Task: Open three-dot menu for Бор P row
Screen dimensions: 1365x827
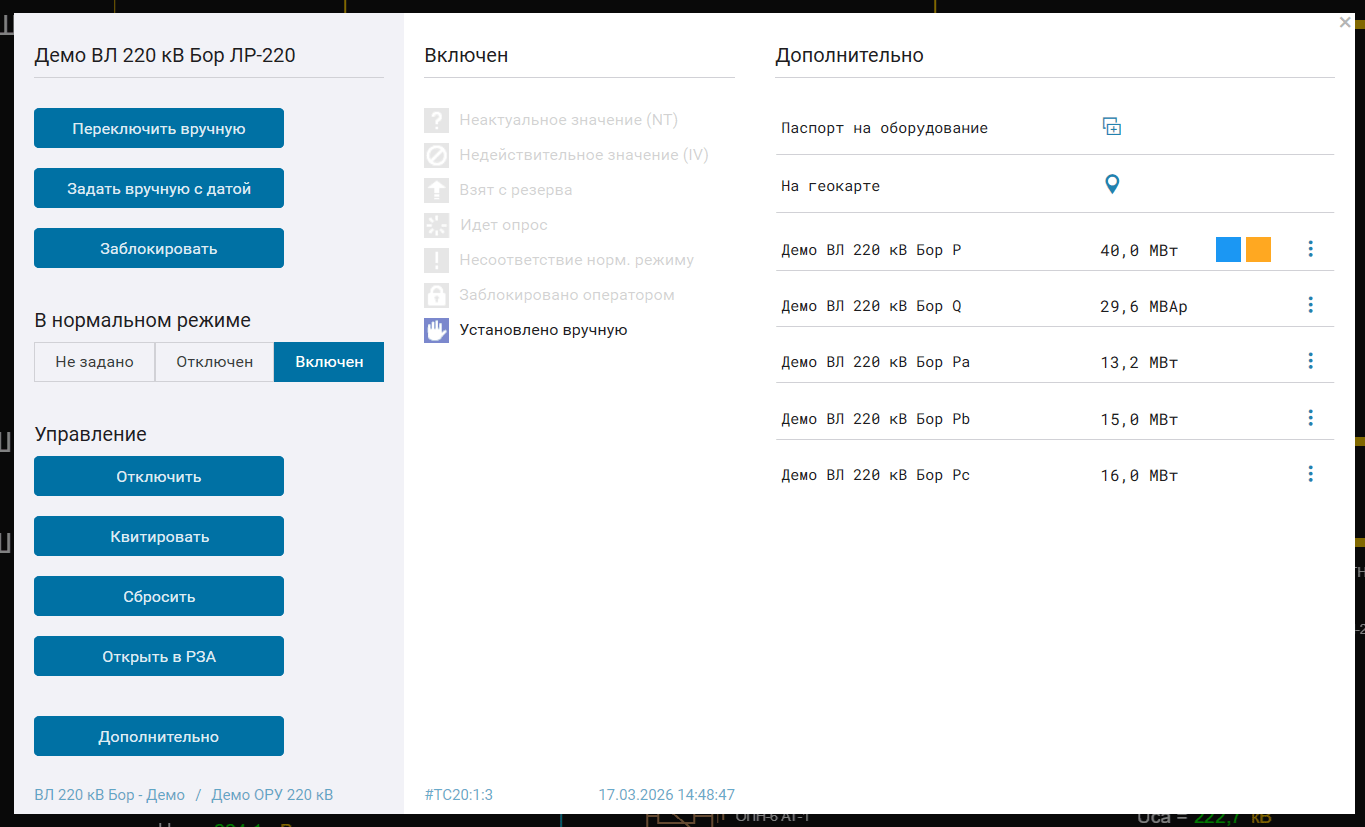Action: click(1310, 249)
